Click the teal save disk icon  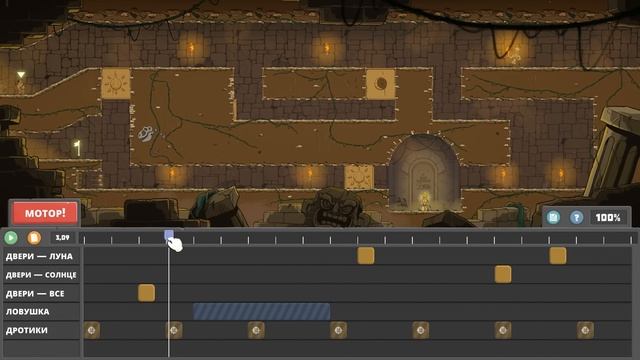click(553, 218)
